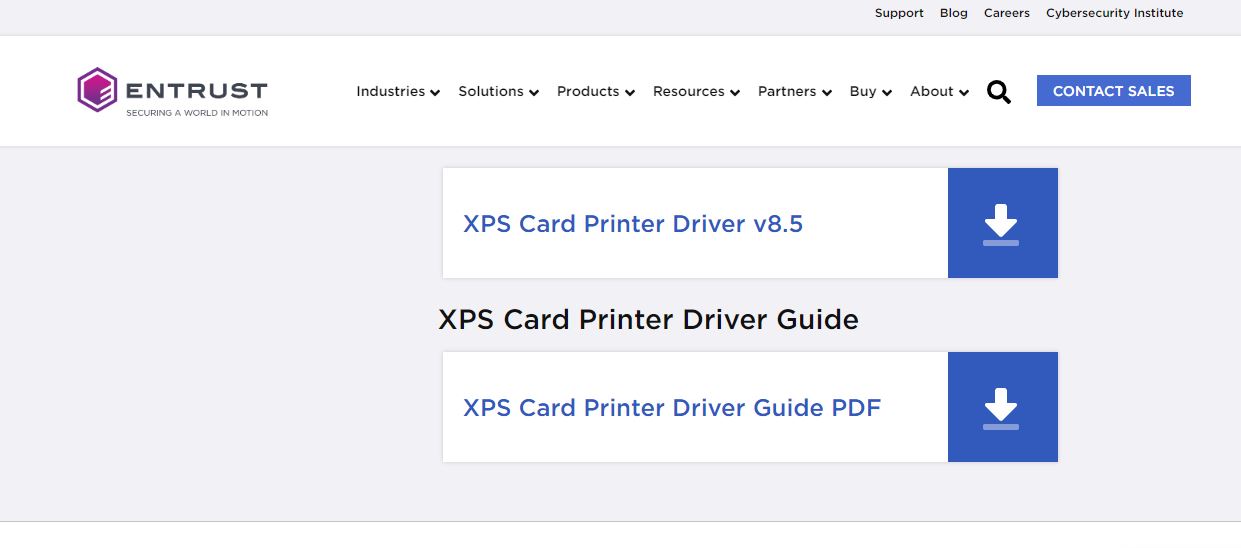Click the ENTRUST wordmark text
The height and width of the screenshot is (548, 1241).
pos(196,90)
